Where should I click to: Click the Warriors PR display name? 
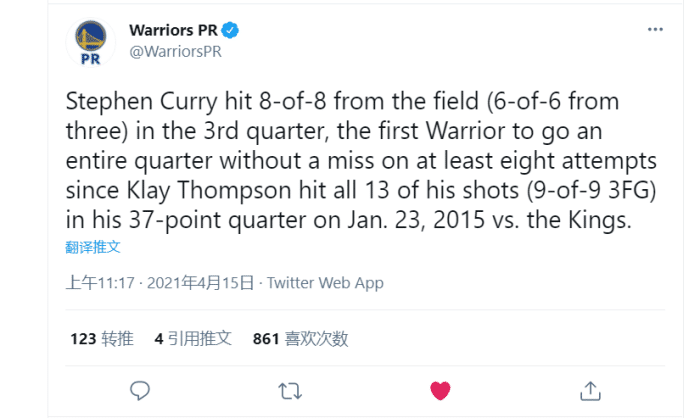(x=174, y=29)
